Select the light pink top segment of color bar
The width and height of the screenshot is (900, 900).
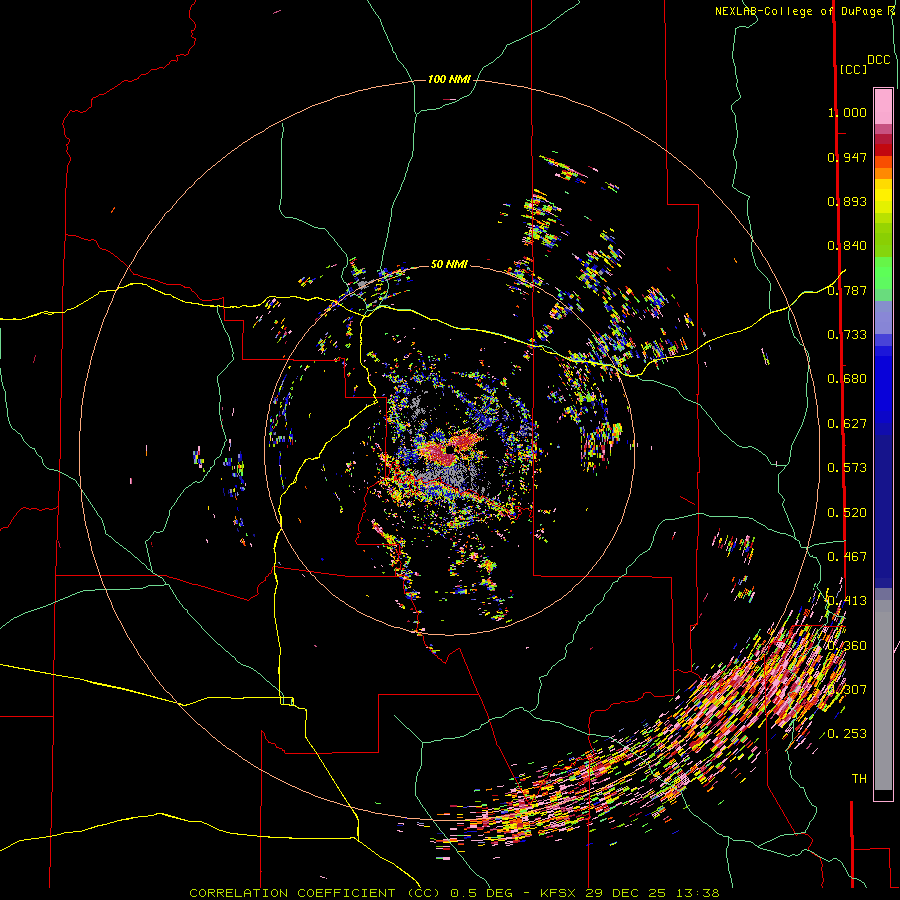(x=883, y=107)
